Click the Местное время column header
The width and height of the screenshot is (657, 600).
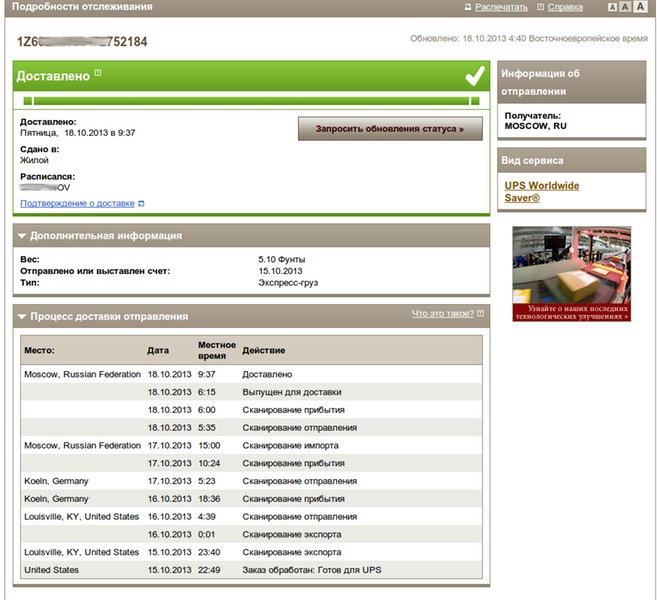point(217,350)
